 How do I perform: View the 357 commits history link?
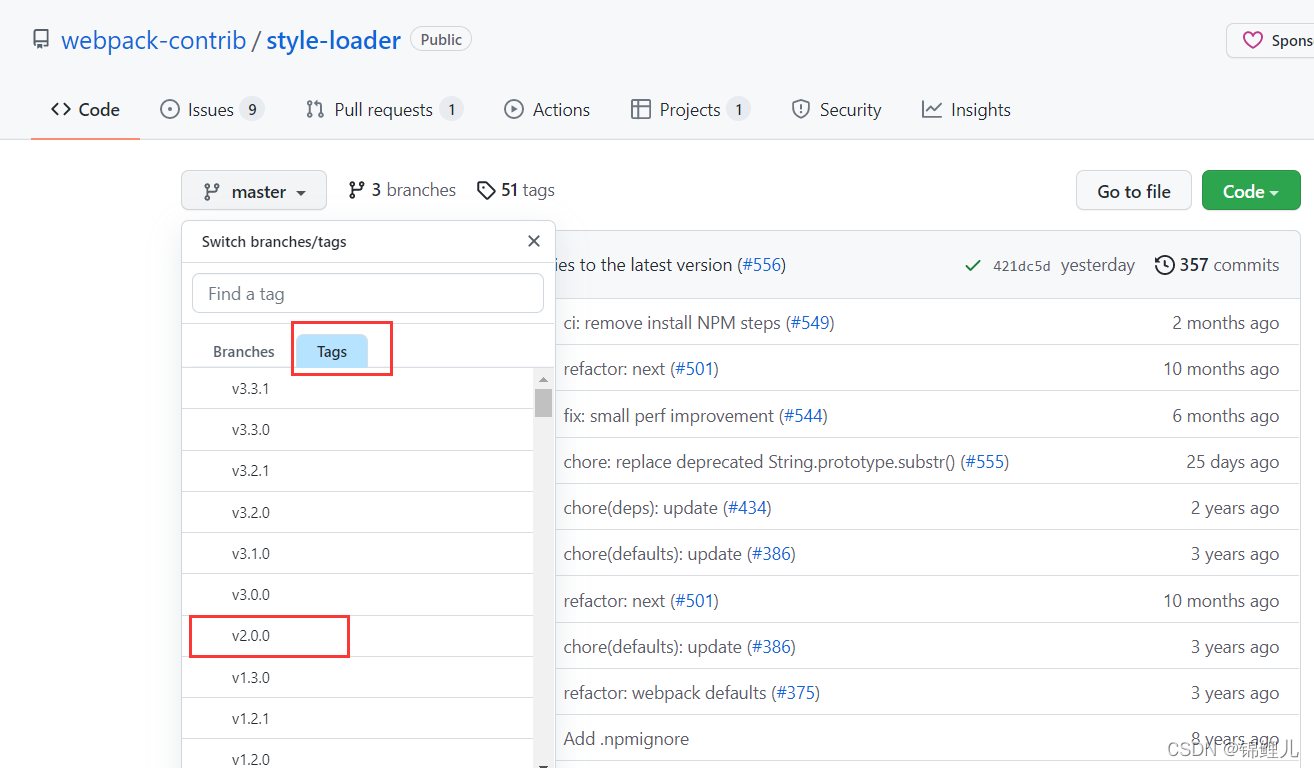point(1217,265)
